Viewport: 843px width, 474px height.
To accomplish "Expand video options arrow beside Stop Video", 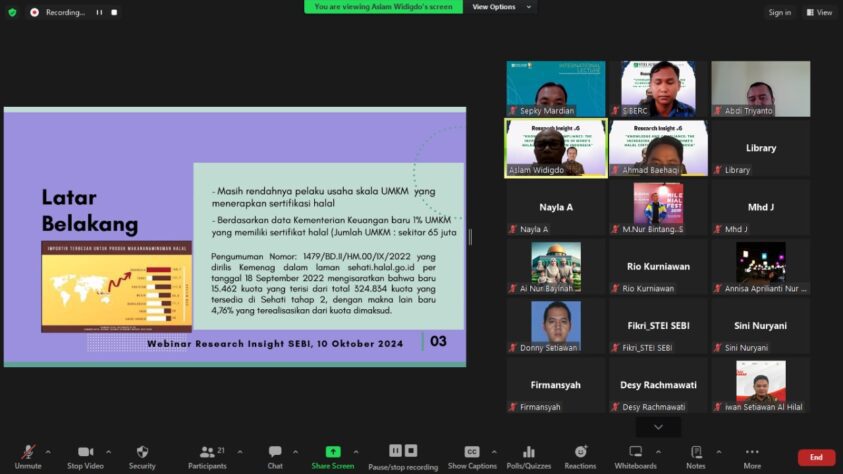I will click(x=108, y=451).
